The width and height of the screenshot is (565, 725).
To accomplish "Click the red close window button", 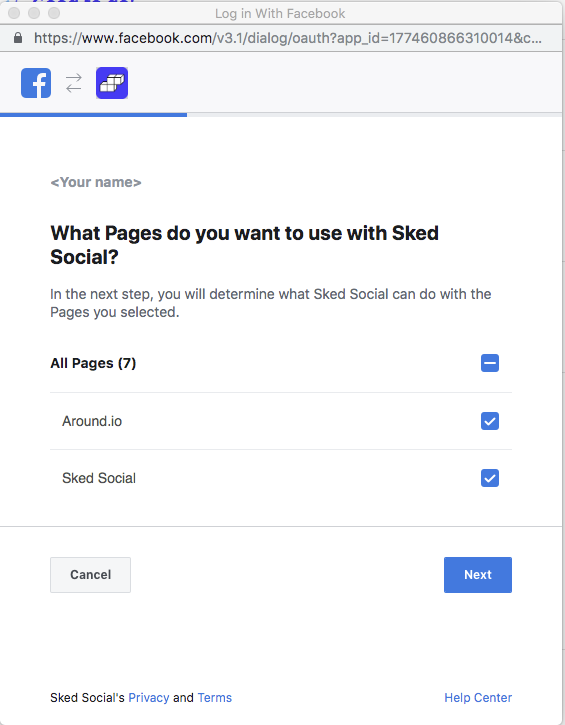I will point(14,13).
